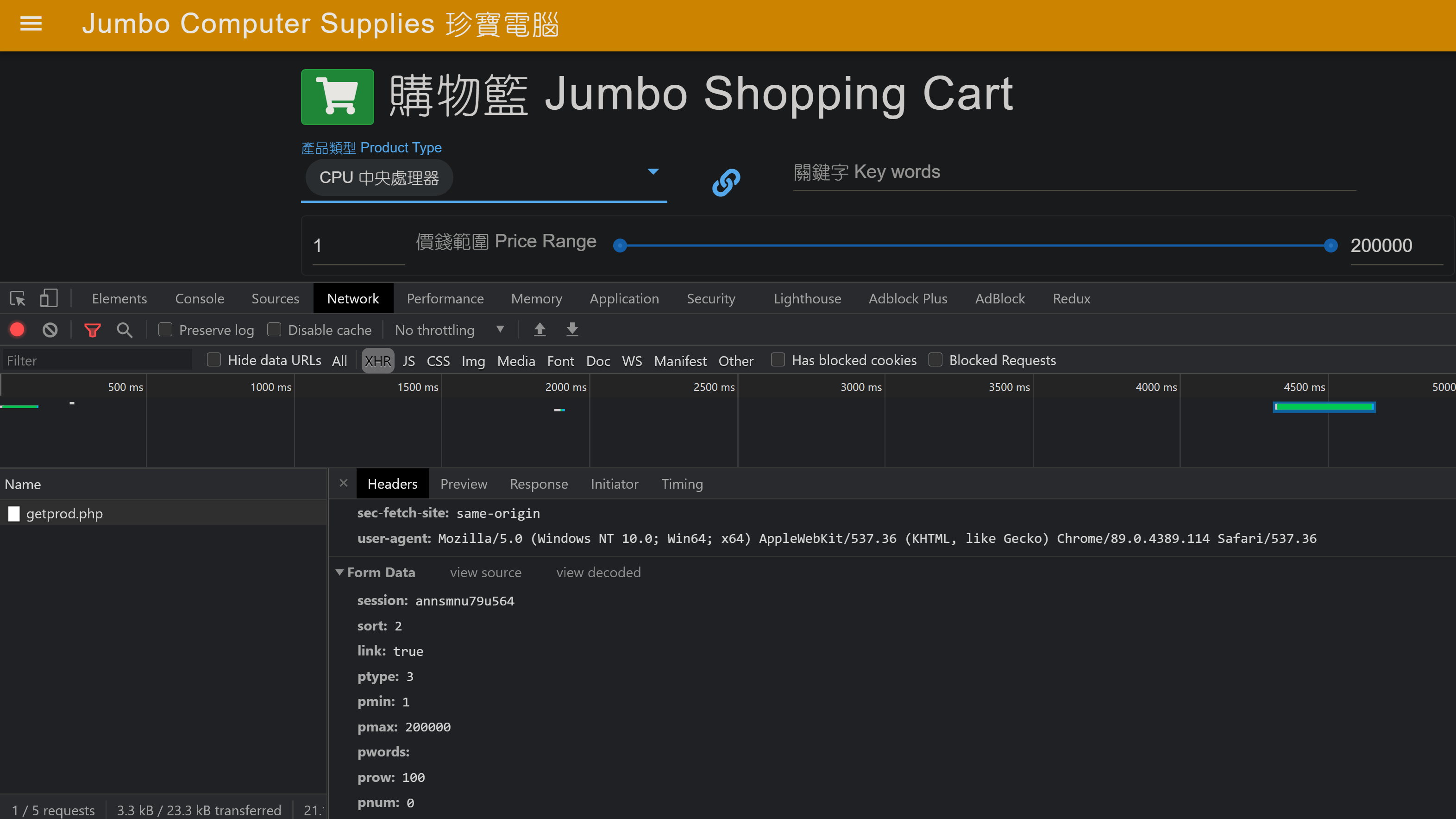Click the price range slider track
1456x819 pixels.
pos(976,246)
